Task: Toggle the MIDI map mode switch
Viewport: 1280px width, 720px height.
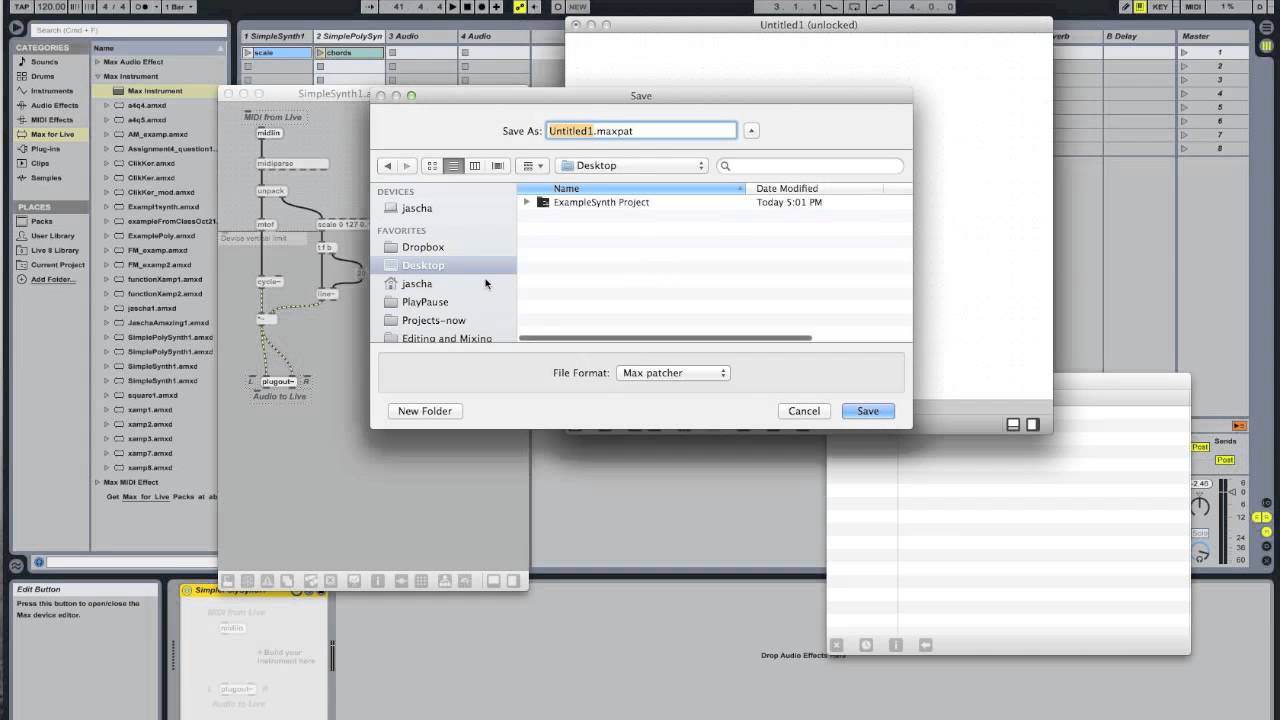Action: (1194, 7)
